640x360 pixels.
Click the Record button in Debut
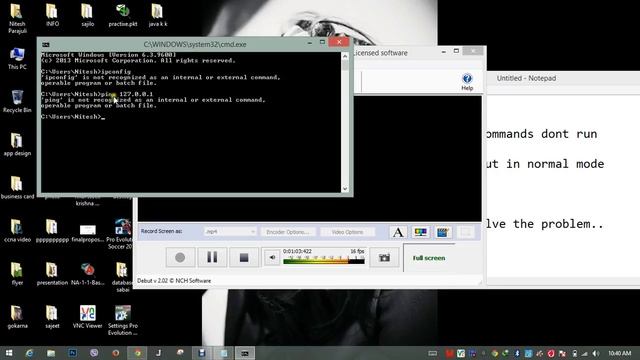point(180,258)
